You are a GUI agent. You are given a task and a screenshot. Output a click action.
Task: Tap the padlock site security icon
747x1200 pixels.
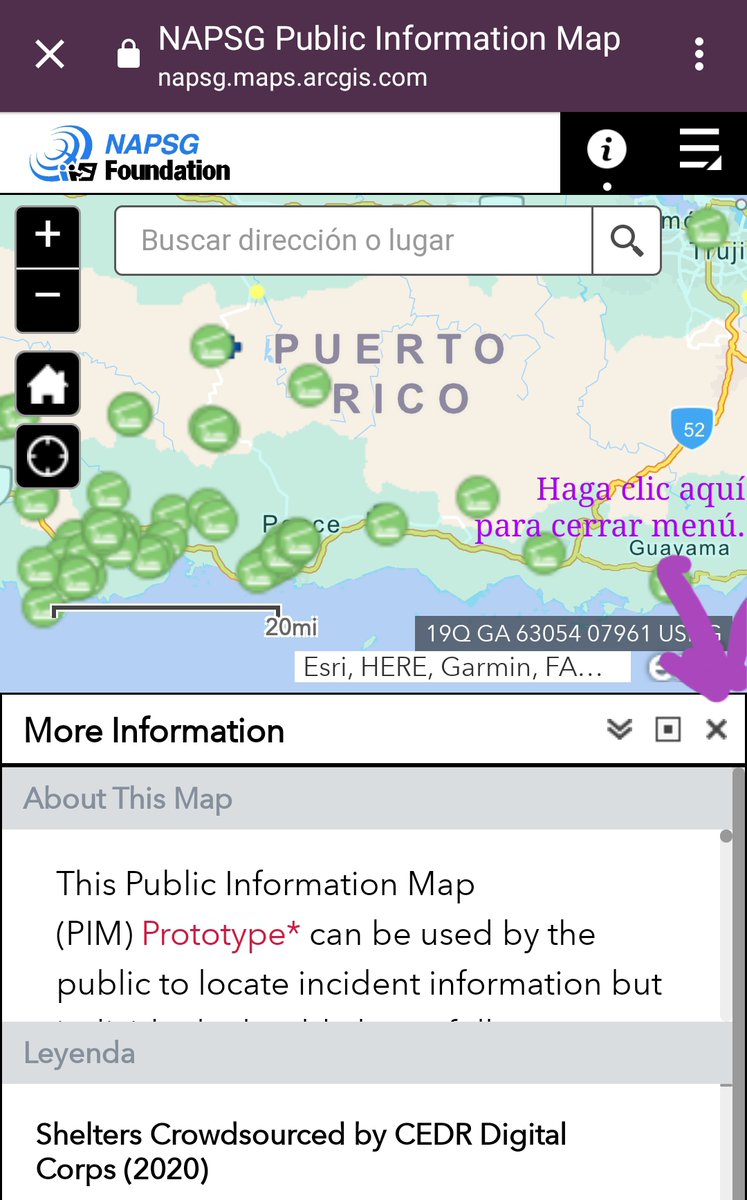tap(128, 55)
